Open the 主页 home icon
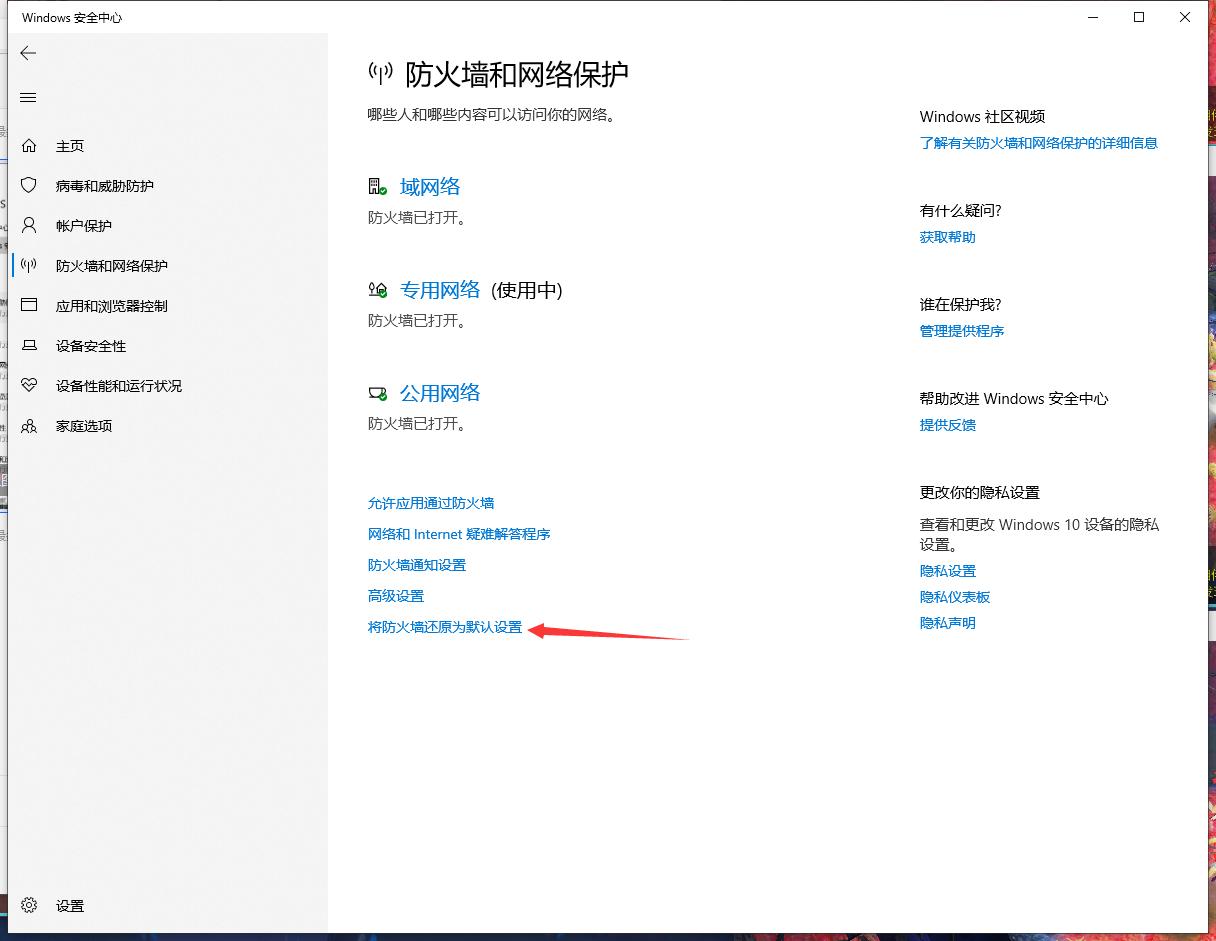 (31, 145)
